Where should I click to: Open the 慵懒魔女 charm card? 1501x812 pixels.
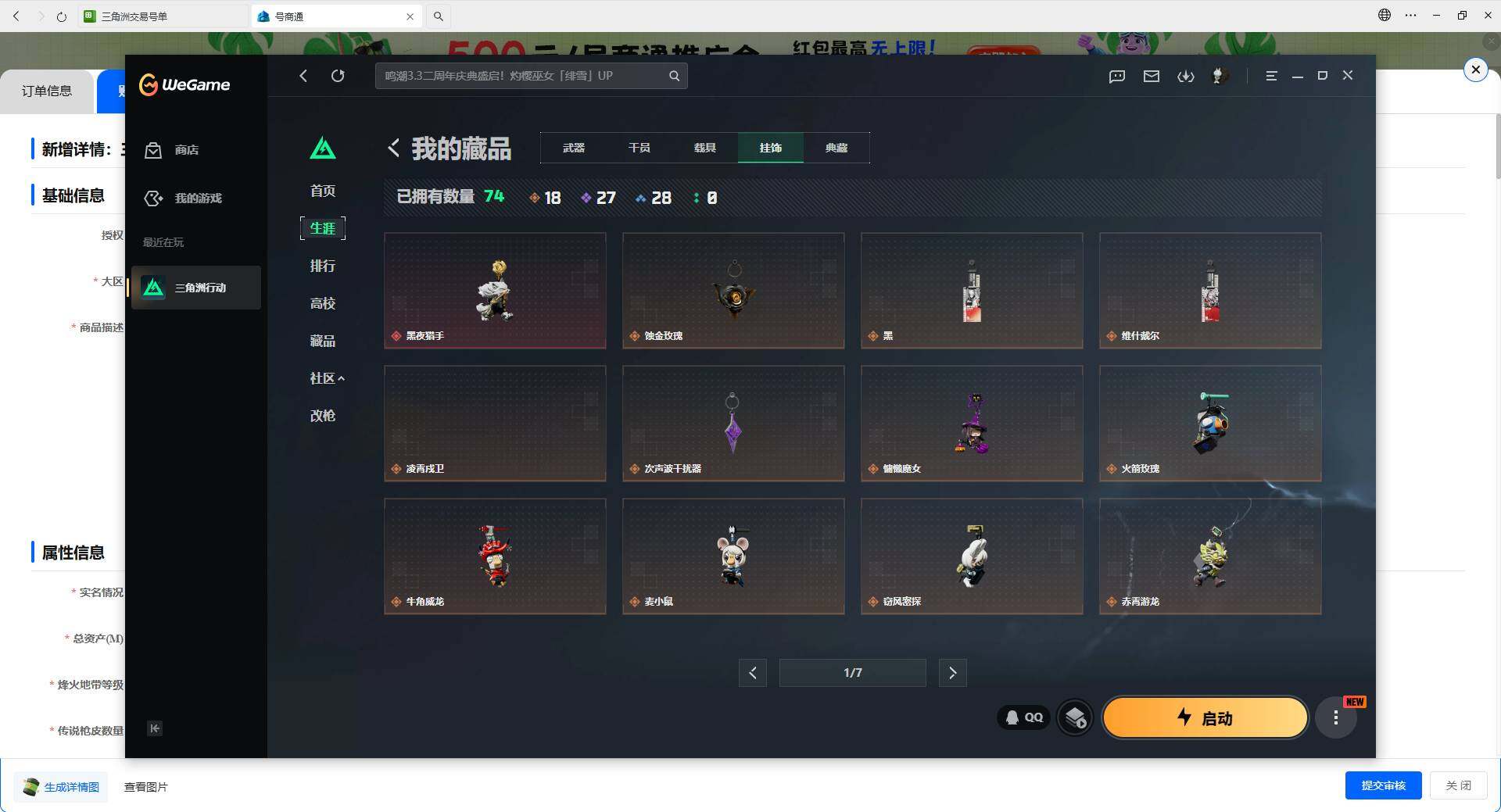[x=972, y=424]
